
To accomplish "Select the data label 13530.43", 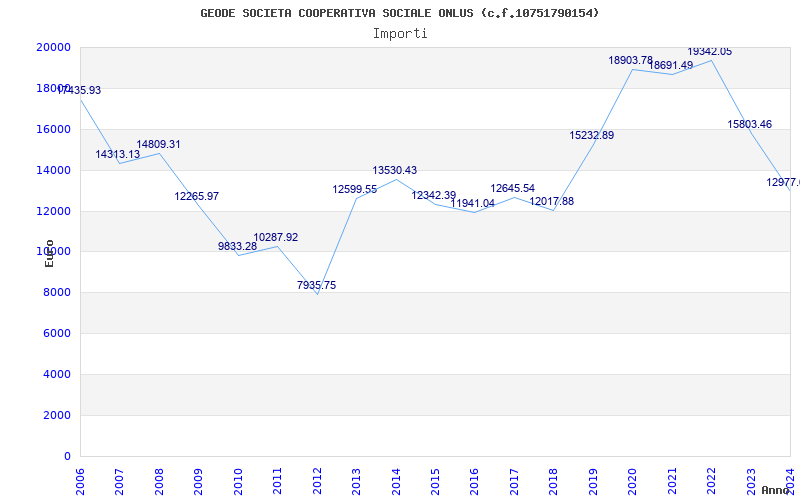I will point(394,170).
